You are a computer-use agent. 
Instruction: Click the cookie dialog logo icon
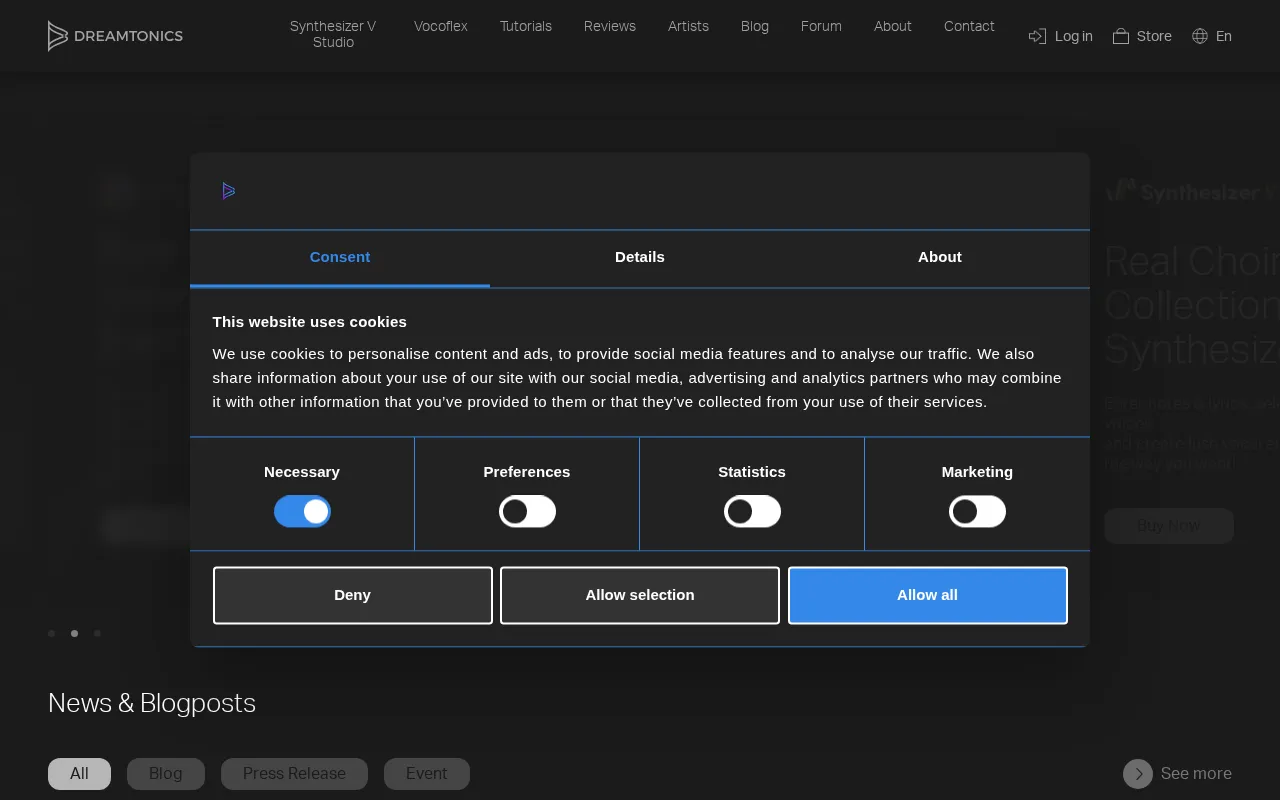(229, 191)
